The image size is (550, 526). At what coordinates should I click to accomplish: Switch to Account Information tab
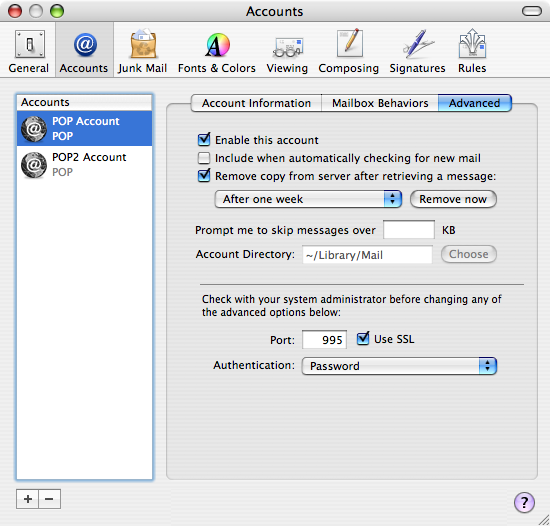(256, 103)
